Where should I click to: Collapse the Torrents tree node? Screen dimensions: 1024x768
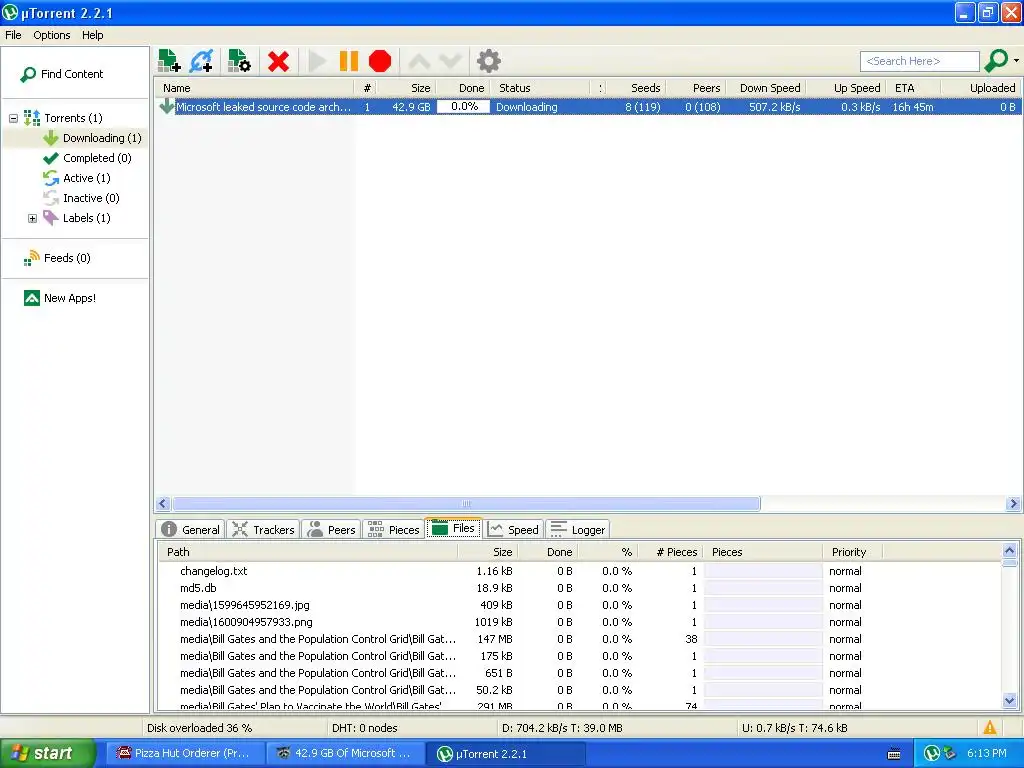pos(13,118)
